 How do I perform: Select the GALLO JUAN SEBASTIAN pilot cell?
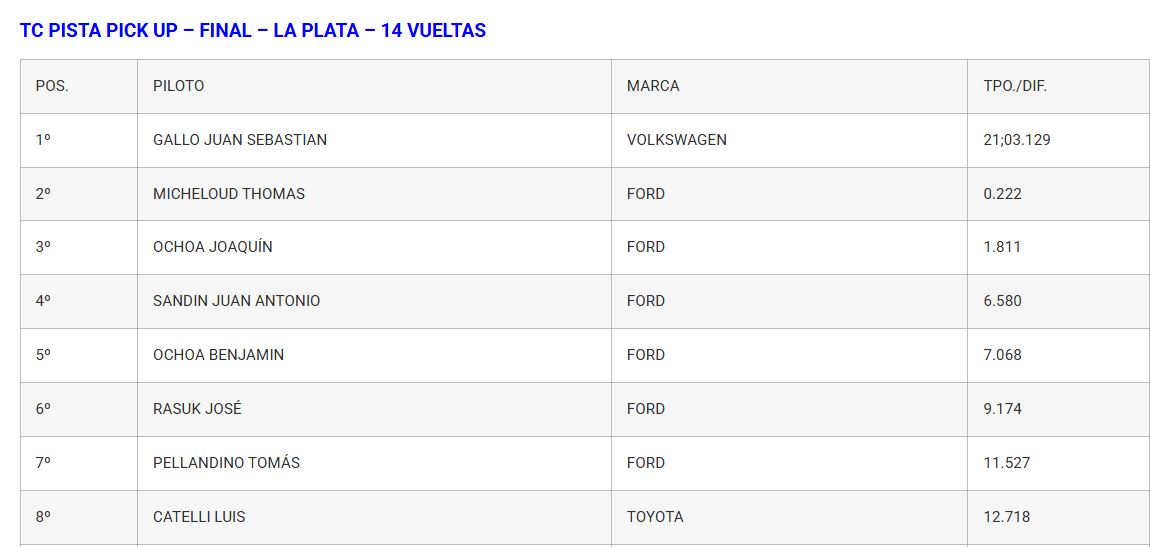tap(240, 140)
